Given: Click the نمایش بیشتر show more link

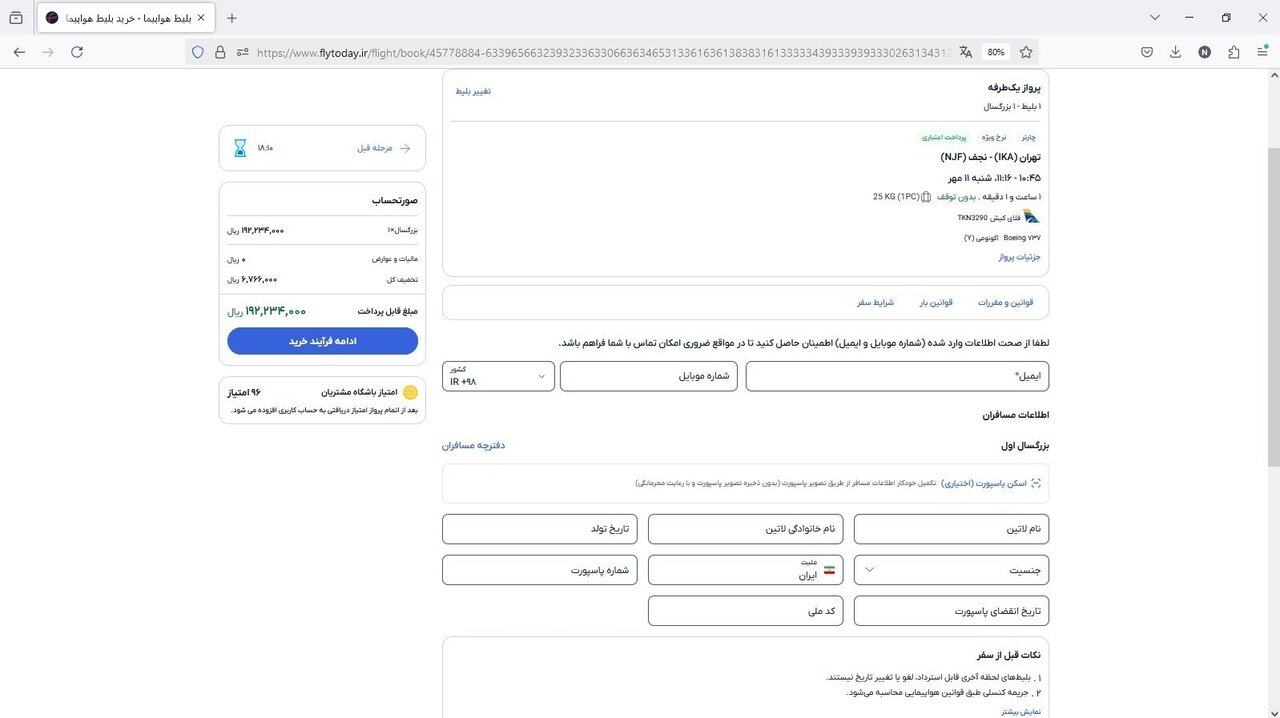Looking at the screenshot, I should [1021, 711].
